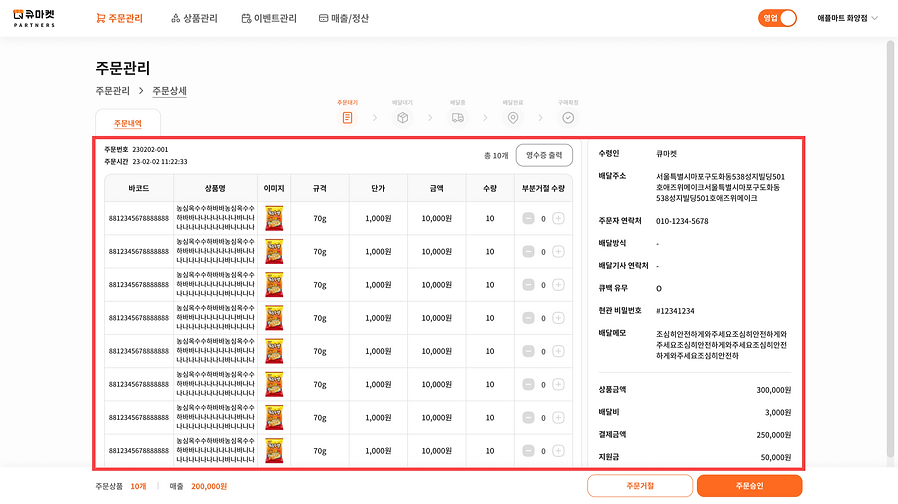Decrease partial reject quantity in the first row
Image resolution: width=898 pixels, height=504 pixels.
pos(529,218)
